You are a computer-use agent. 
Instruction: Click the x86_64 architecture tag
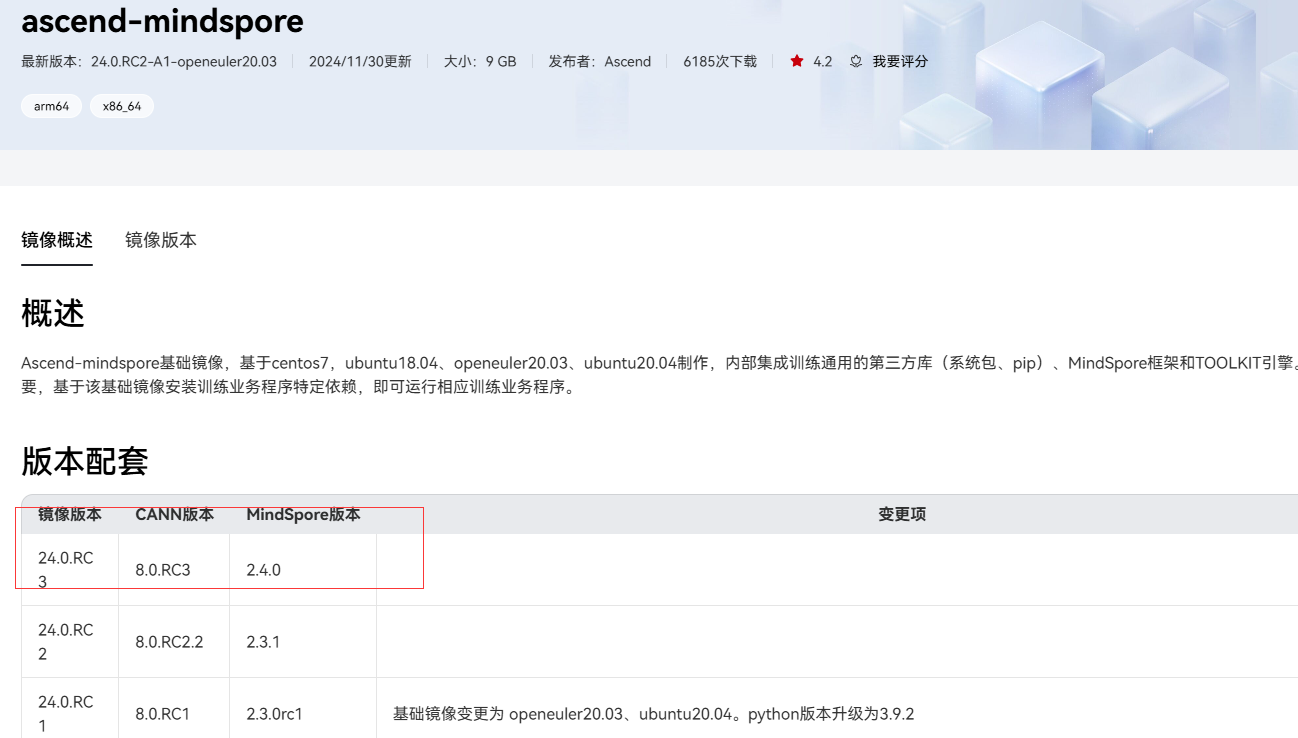121,105
